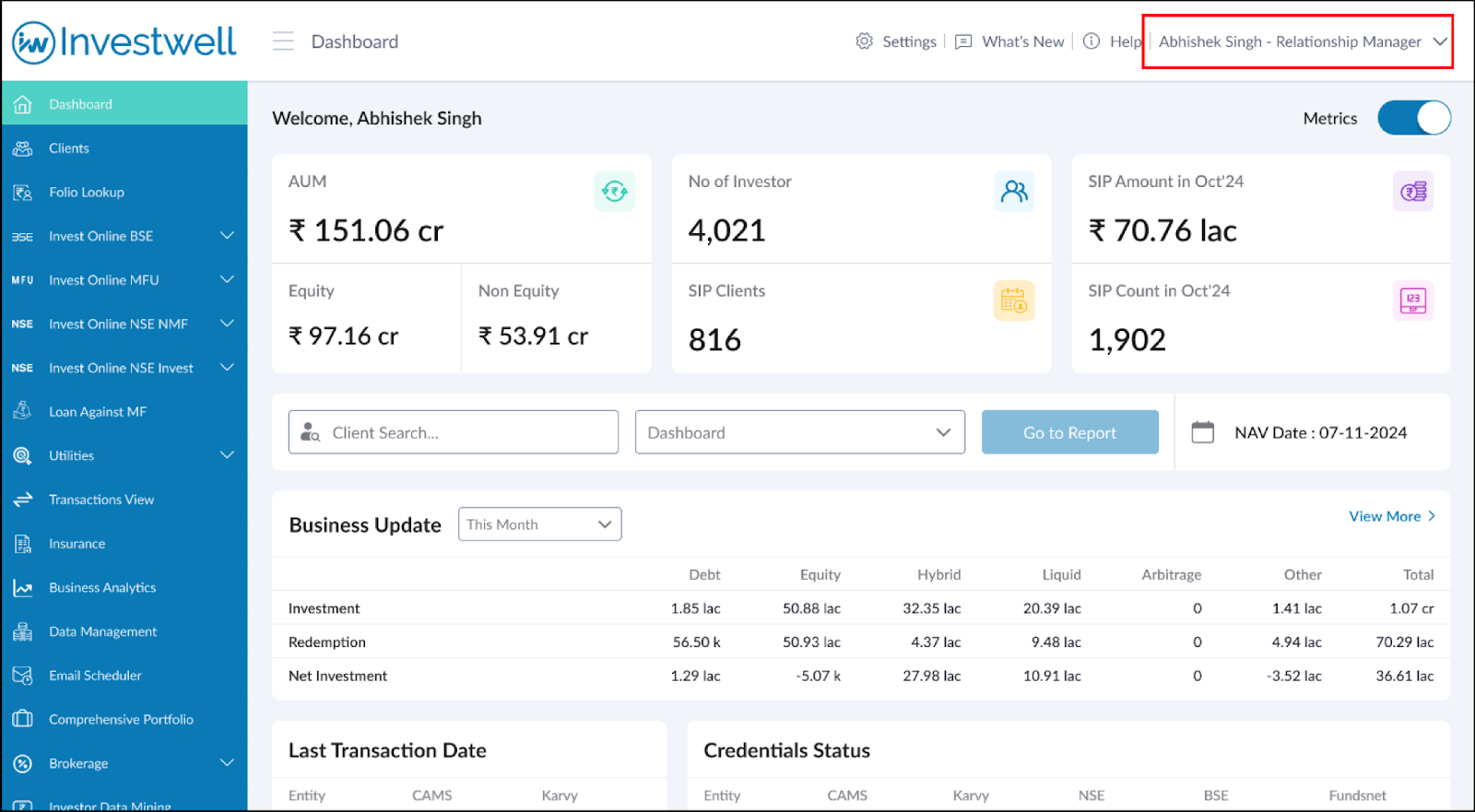Click the AUM rupee cycle icon
The image size is (1475, 812).
(x=615, y=191)
